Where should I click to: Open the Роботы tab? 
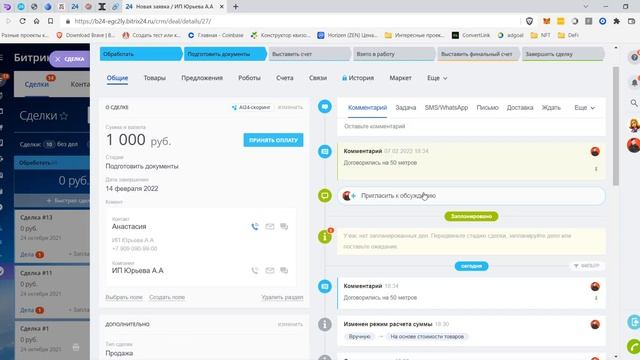(x=249, y=78)
